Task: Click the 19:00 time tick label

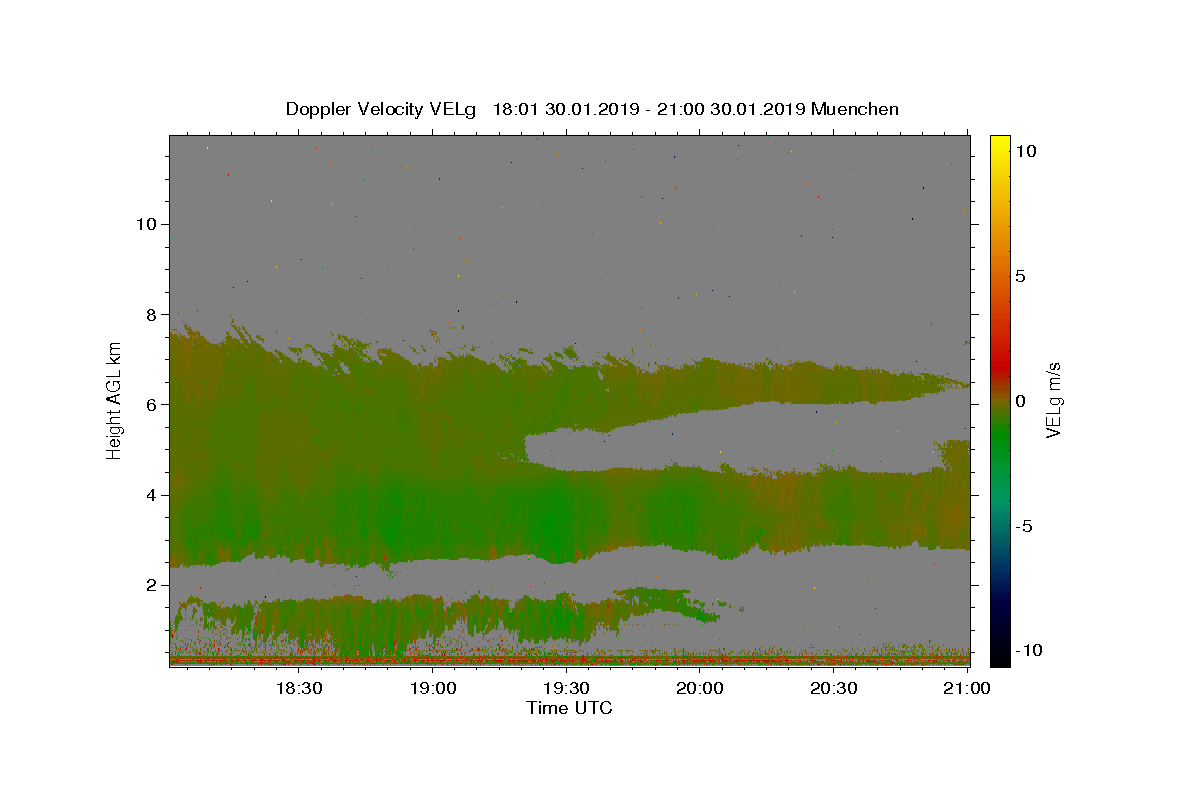Action: [433, 689]
